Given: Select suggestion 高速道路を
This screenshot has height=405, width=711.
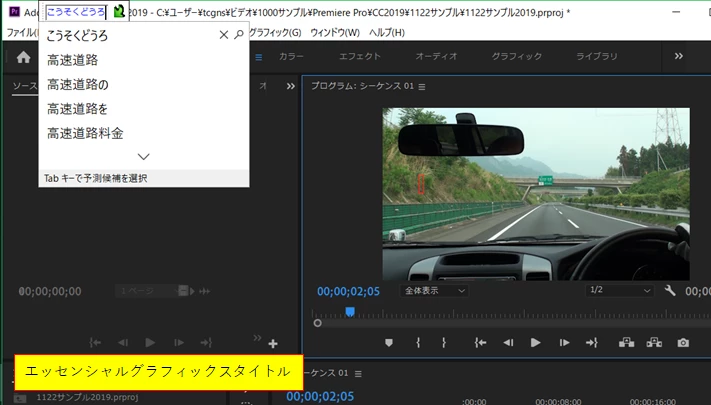Looking at the screenshot, I should (x=78, y=109).
